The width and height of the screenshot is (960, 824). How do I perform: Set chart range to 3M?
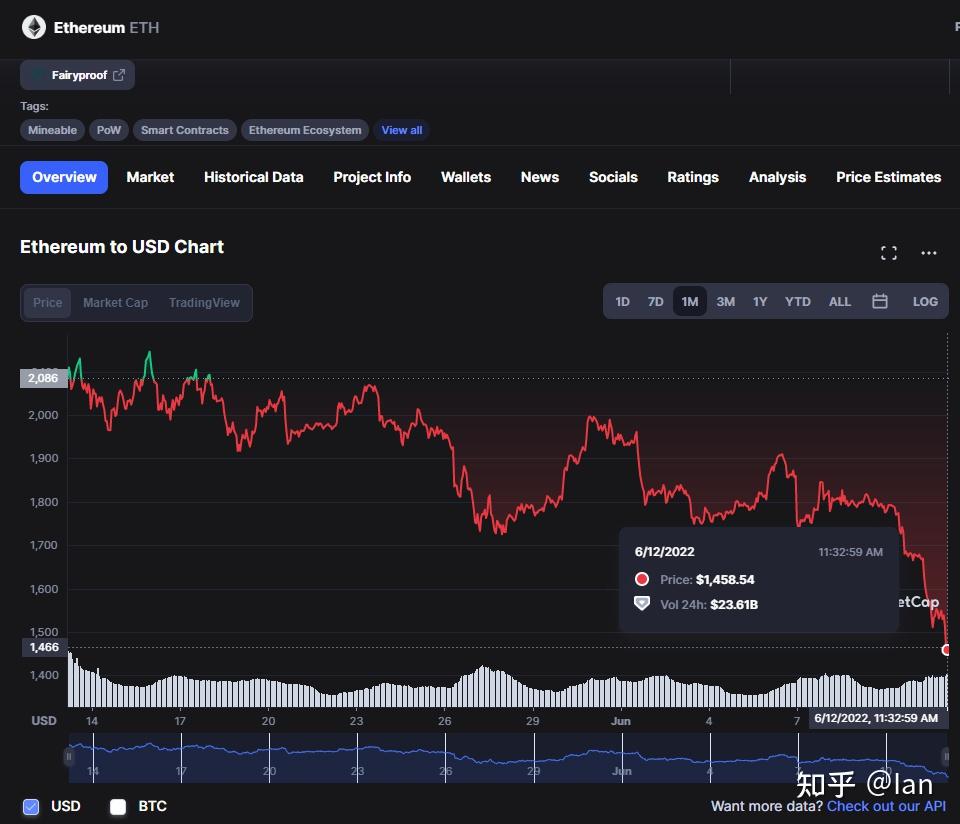(x=726, y=302)
